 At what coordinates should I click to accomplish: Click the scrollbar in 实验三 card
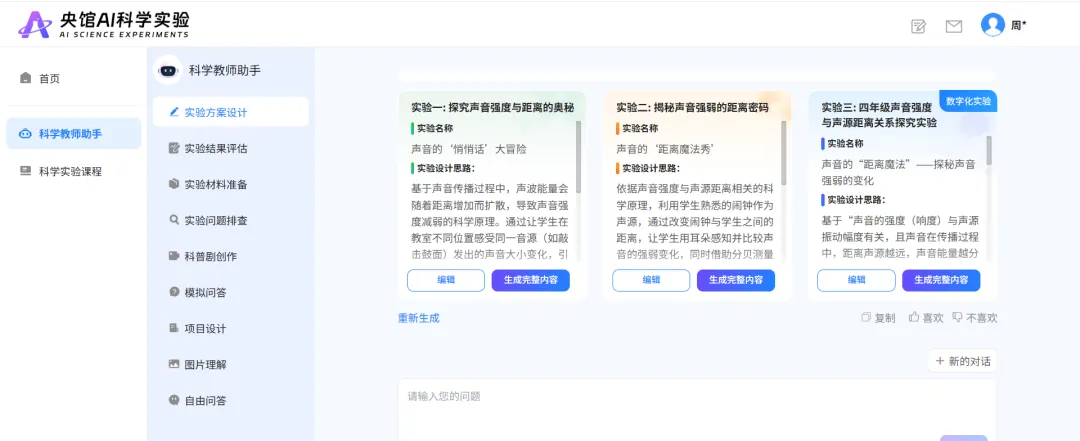[989, 151]
